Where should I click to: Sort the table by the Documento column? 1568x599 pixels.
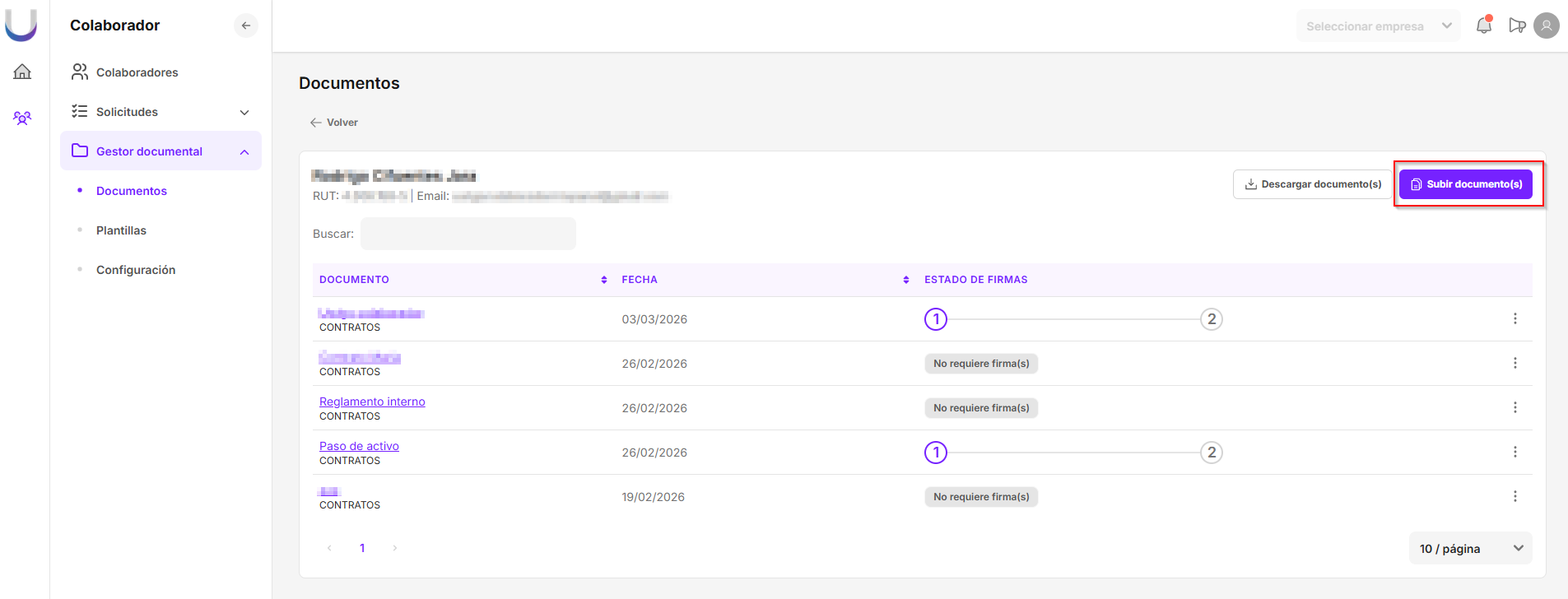tap(603, 280)
